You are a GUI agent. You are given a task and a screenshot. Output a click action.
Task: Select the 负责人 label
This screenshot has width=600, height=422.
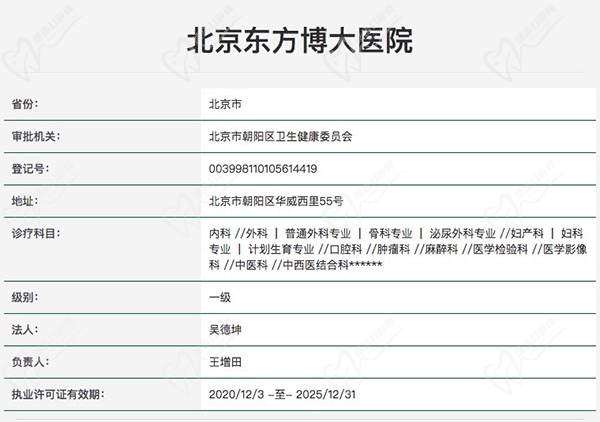click(30, 362)
